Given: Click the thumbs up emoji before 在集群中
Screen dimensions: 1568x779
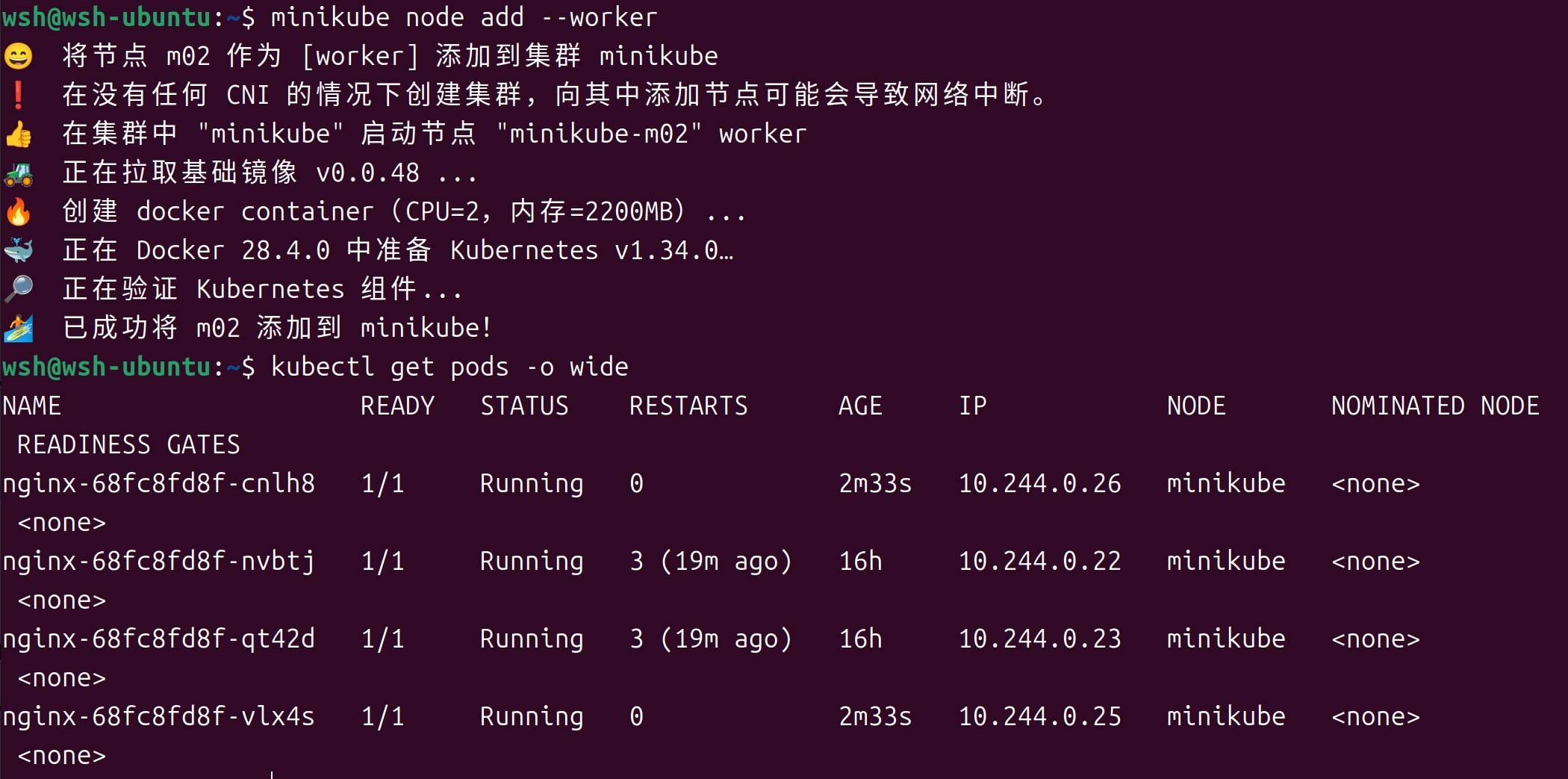Looking at the screenshot, I should coord(18,134).
